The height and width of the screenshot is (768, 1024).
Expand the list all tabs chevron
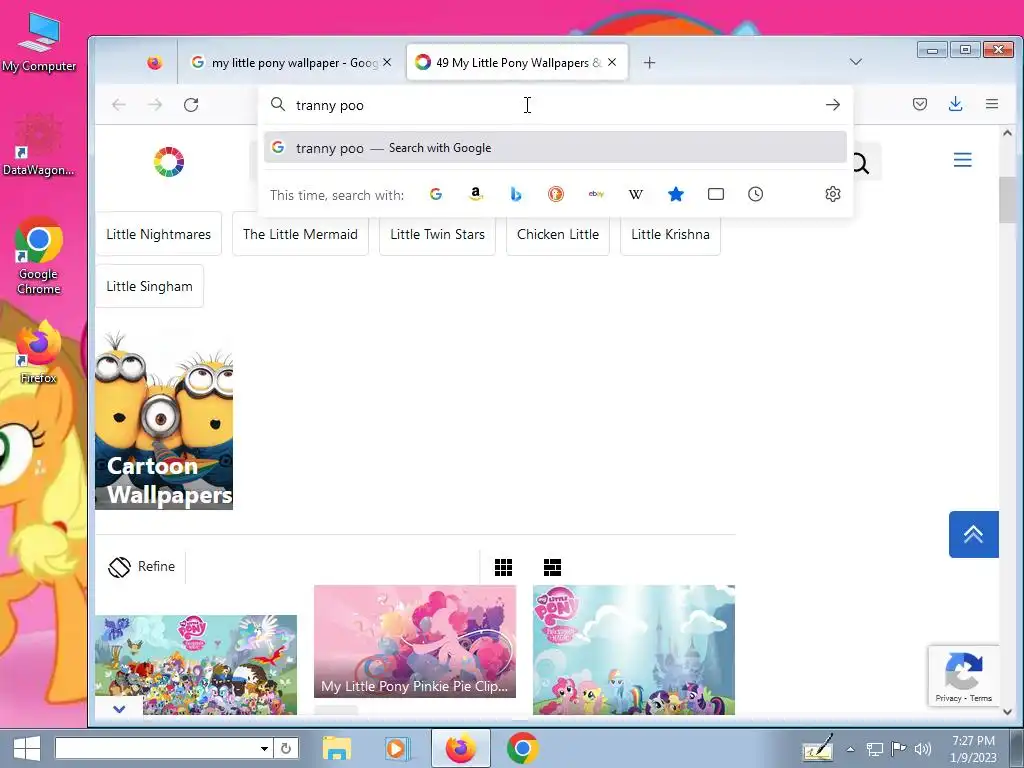856,62
